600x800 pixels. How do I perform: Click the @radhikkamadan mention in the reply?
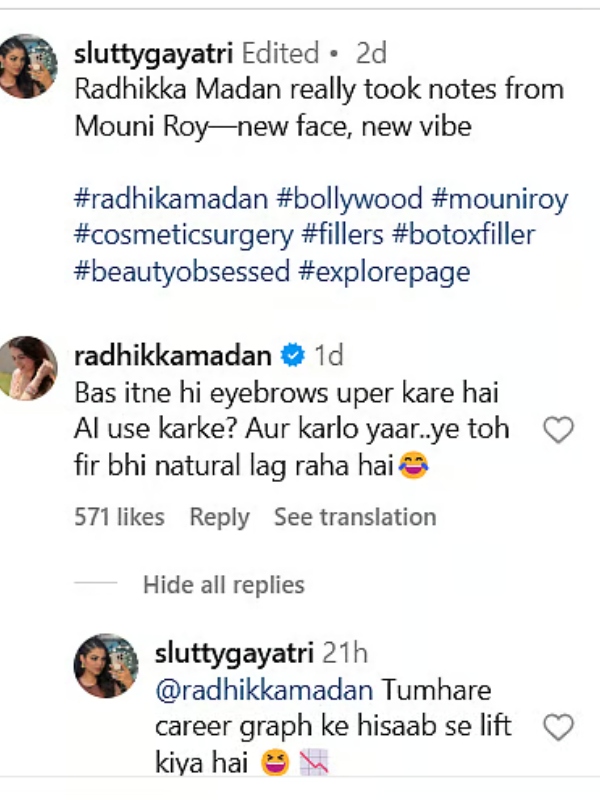coord(258,689)
